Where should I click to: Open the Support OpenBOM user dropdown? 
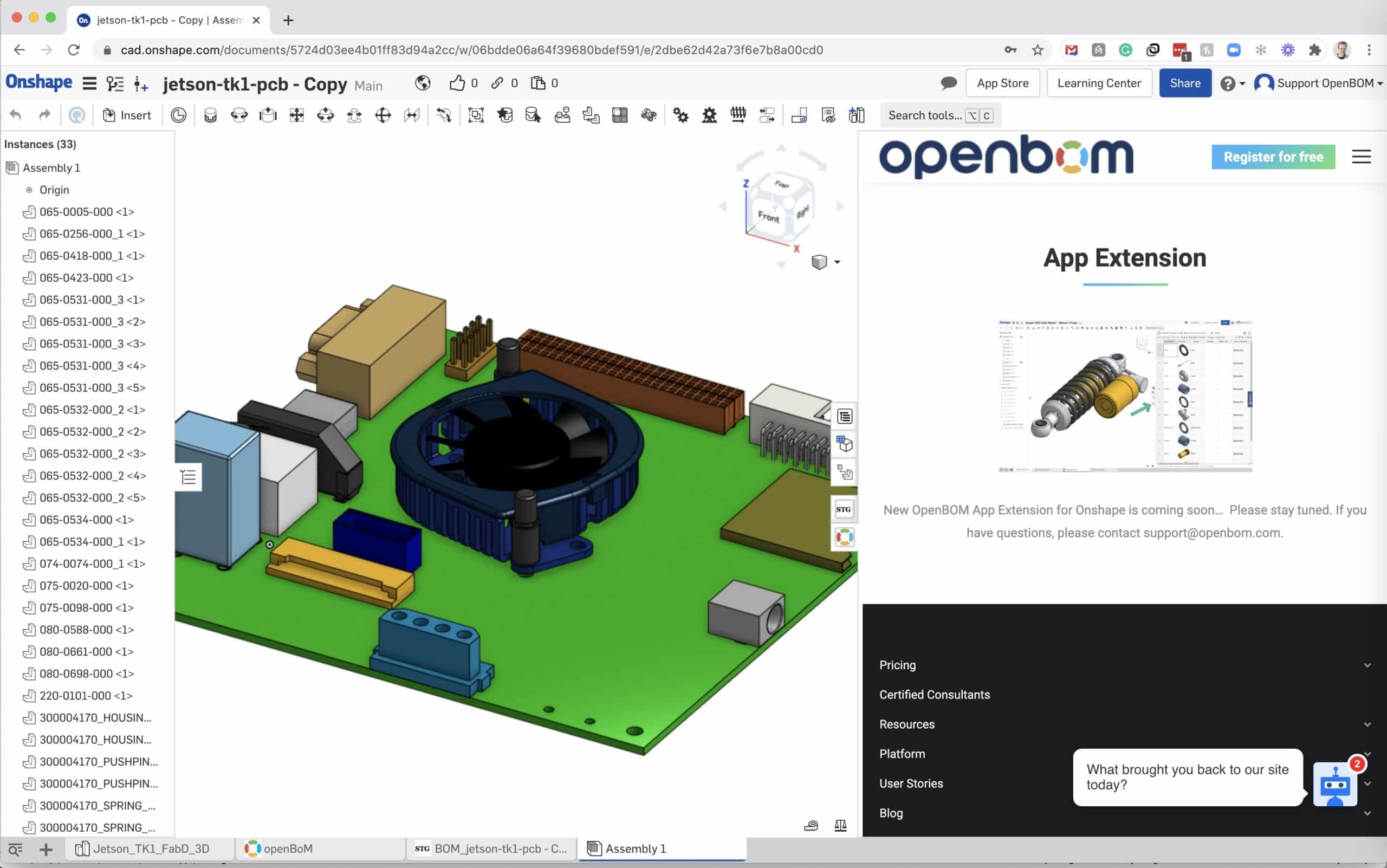(x=1318, y=83)
